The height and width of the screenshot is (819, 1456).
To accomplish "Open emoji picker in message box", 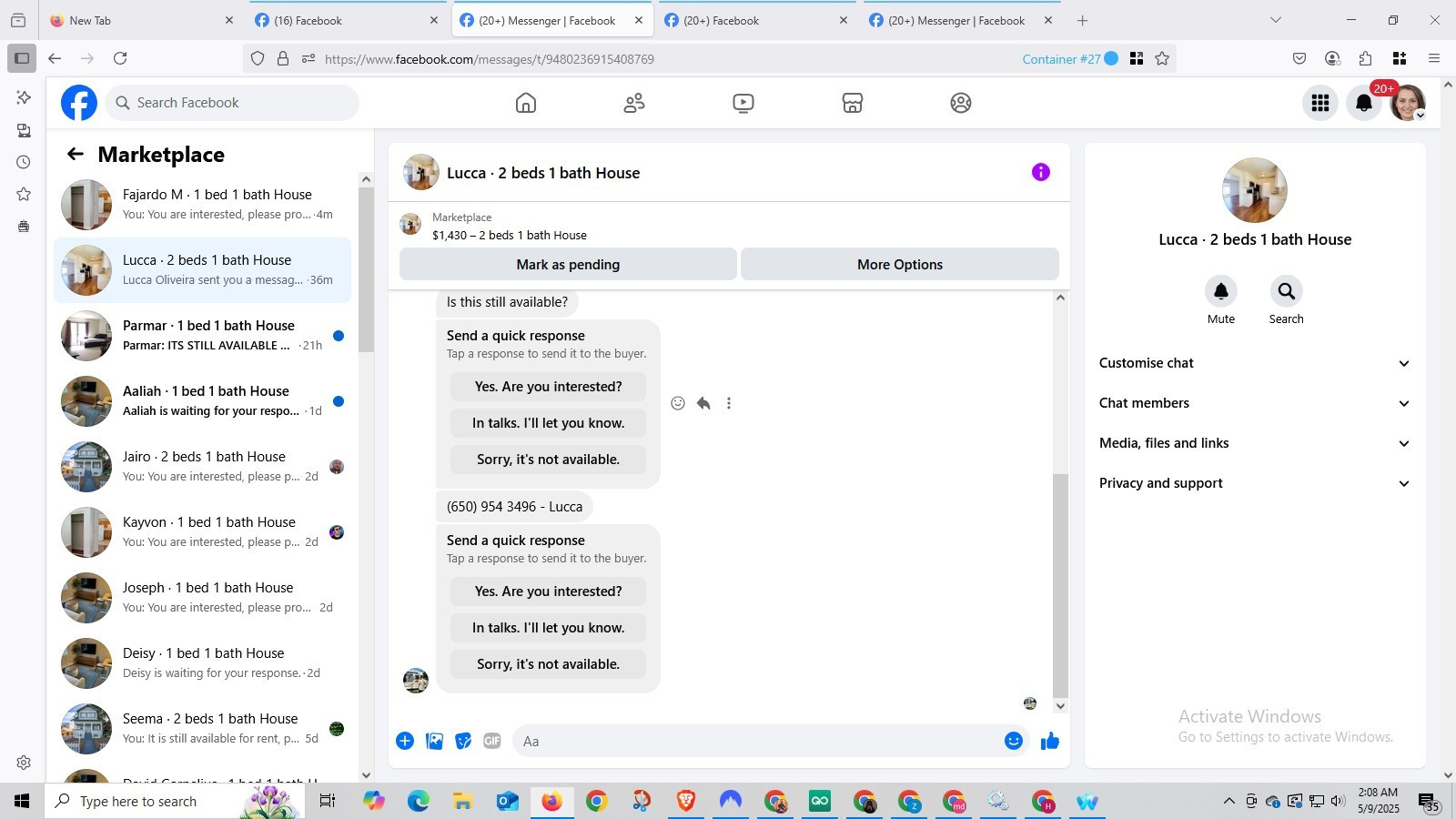I will [x=1014, y=741].
